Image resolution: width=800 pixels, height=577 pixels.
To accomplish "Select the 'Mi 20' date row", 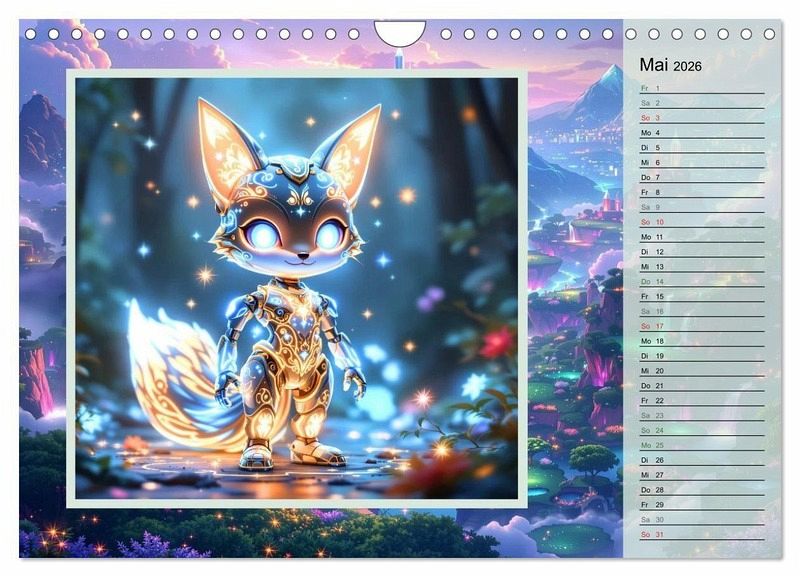I will pyautogui.click(x=702, y=371).
